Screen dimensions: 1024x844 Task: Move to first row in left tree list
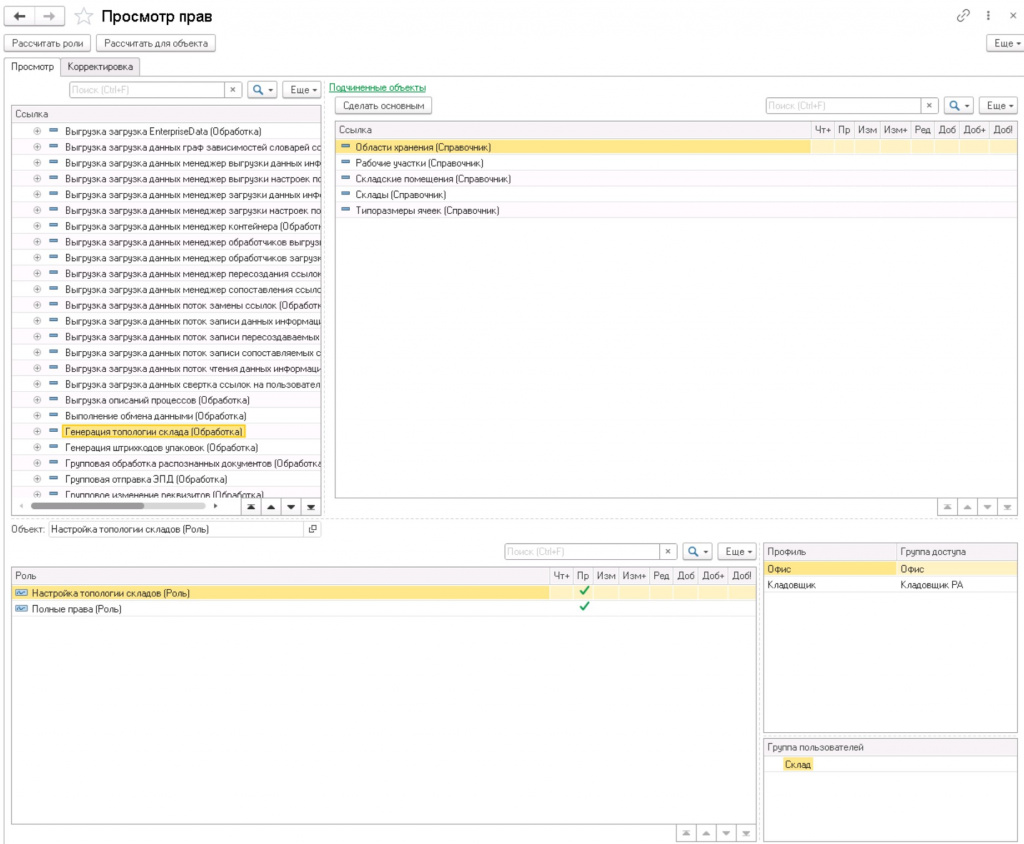[251, 506]
